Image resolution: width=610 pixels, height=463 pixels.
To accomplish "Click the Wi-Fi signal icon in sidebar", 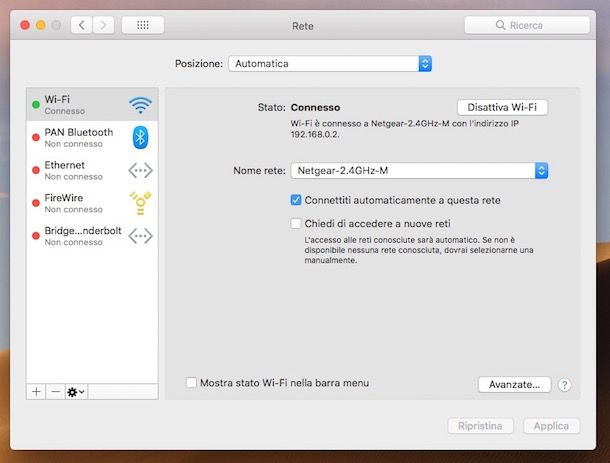I will pos(140,105).
